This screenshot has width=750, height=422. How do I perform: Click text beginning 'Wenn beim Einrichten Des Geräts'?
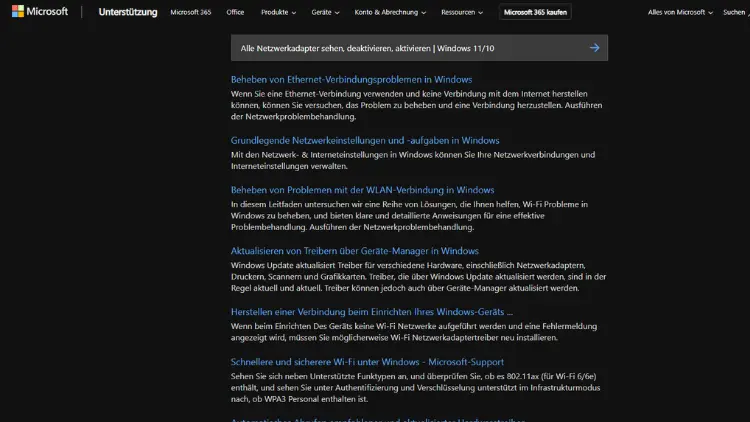(414, 332)
